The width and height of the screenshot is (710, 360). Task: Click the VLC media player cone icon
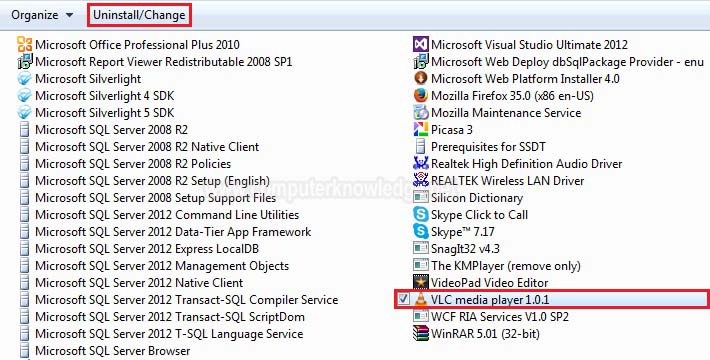point(421,299)
